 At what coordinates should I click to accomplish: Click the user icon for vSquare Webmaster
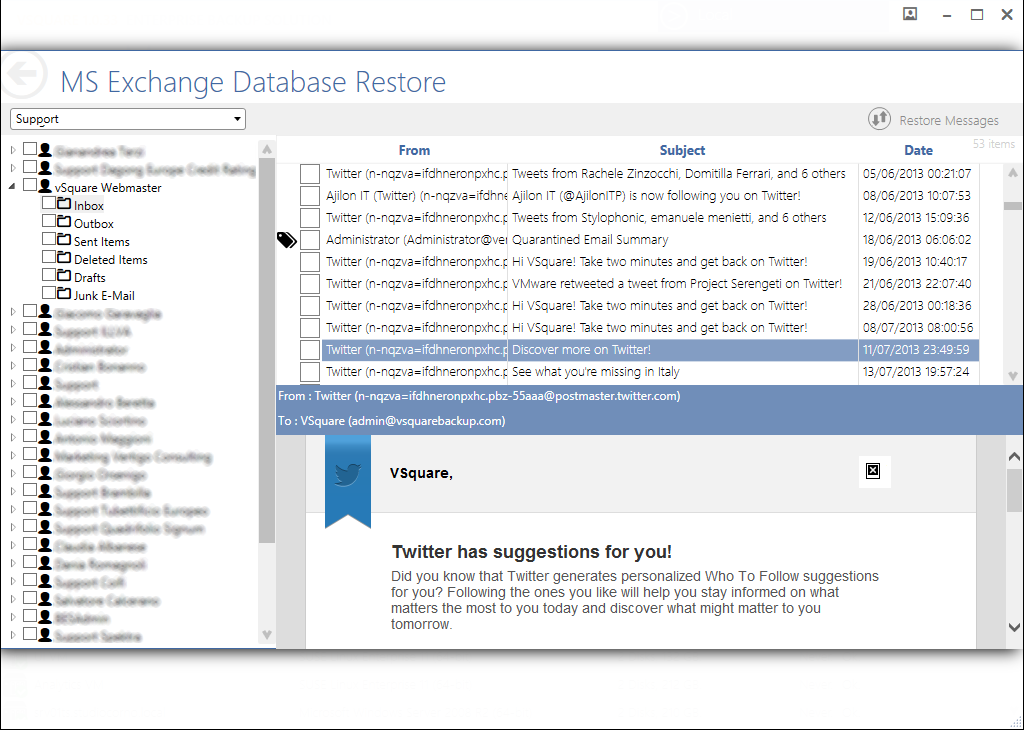coord(44,186)
